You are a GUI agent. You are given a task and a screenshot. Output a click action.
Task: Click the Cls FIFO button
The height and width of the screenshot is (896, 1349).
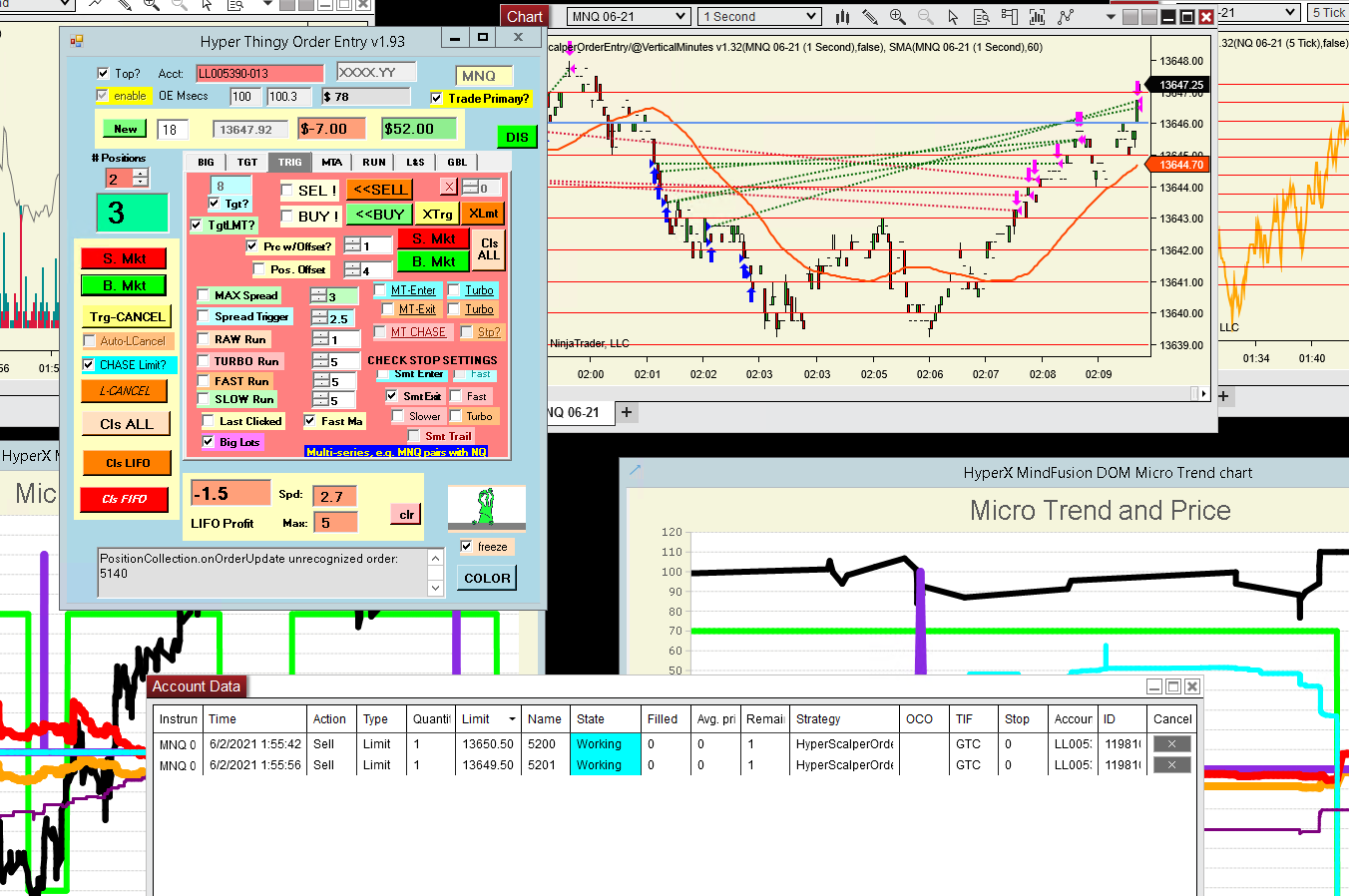coord(125,499)
